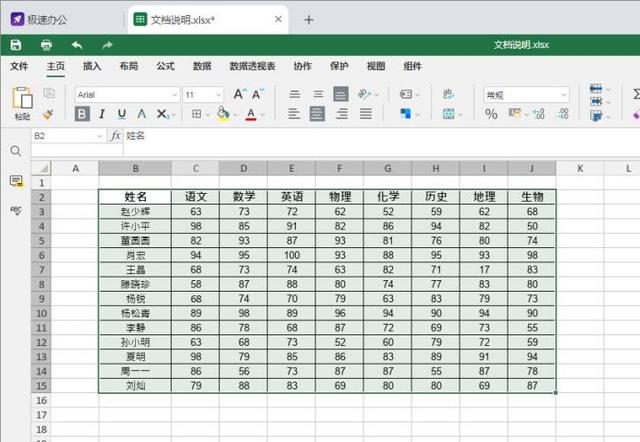Decrease the font size with smaller A
640x442 pixels.
[x=258, y=95]
